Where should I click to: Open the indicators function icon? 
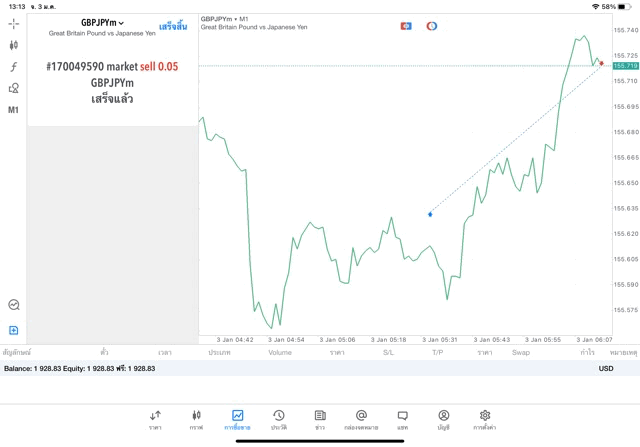click(14, 67)
